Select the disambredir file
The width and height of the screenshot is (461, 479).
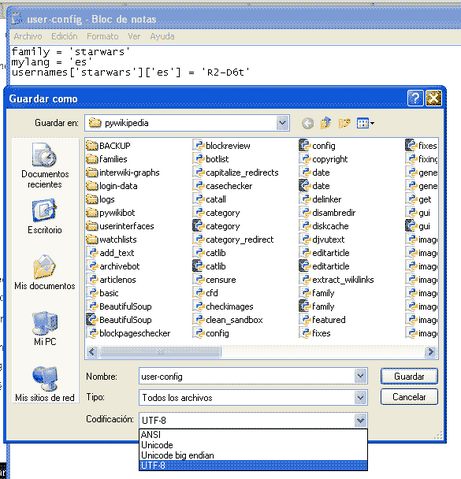[x=327, y=213]
